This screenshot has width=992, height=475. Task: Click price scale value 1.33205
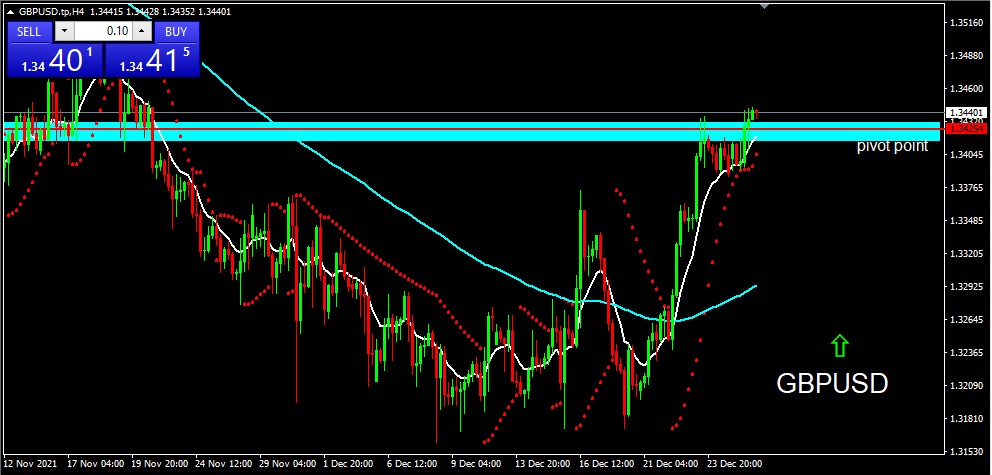967,254
